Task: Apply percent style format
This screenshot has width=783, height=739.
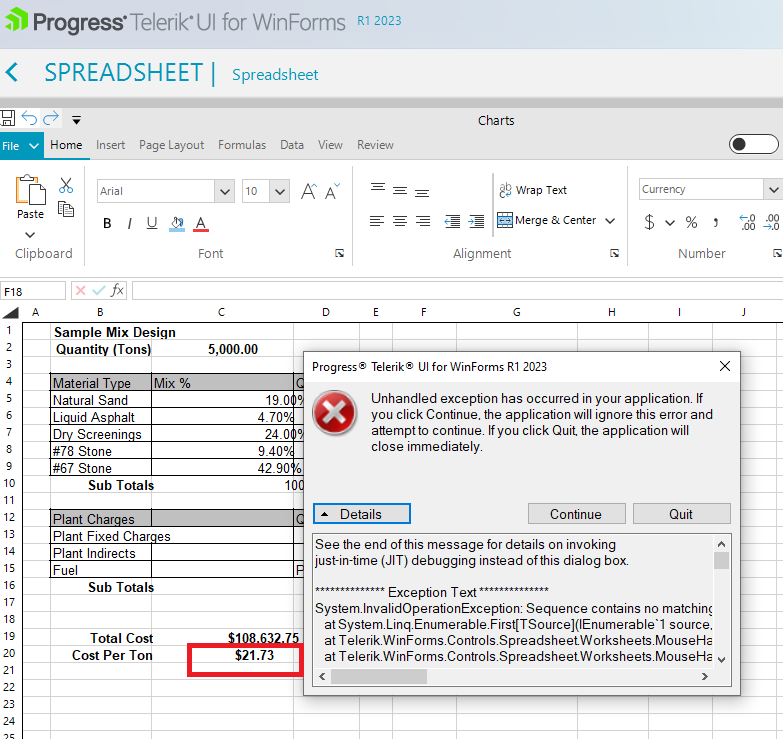Action: click(691, 222)
